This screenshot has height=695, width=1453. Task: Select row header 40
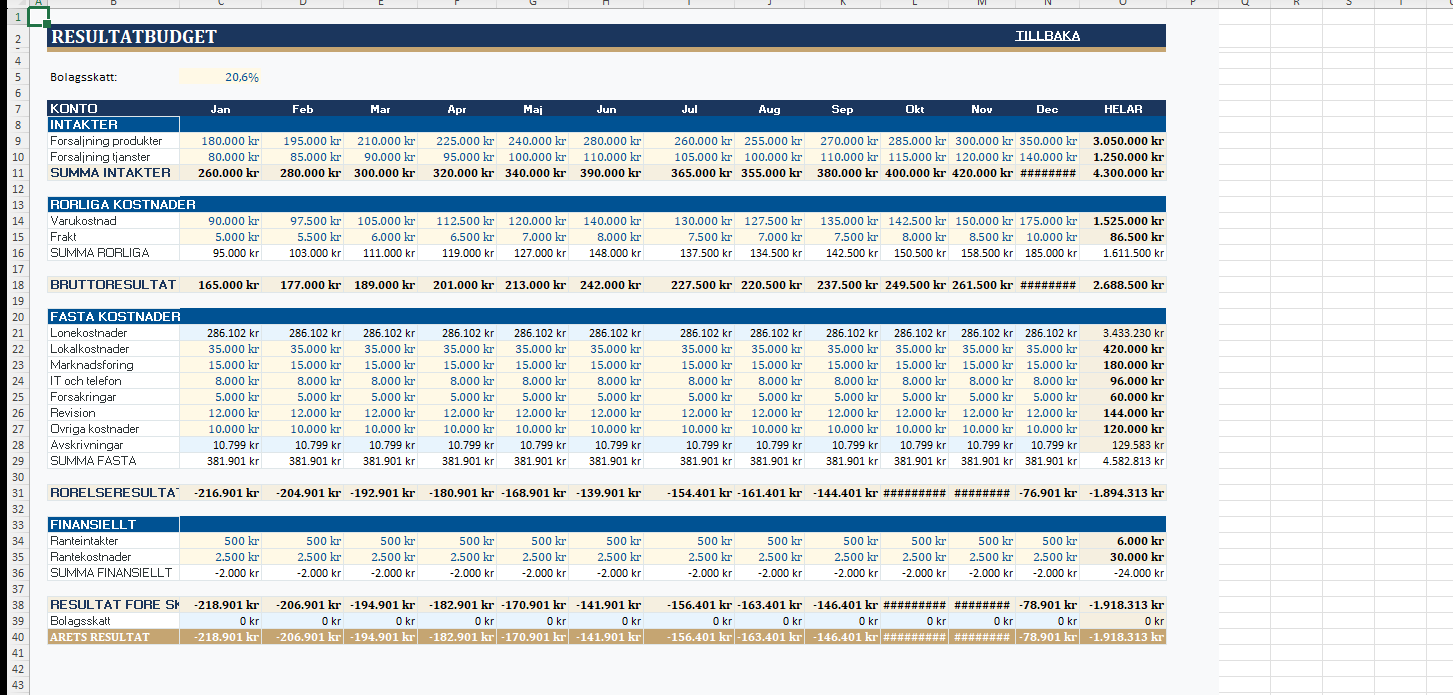[16, 637]
